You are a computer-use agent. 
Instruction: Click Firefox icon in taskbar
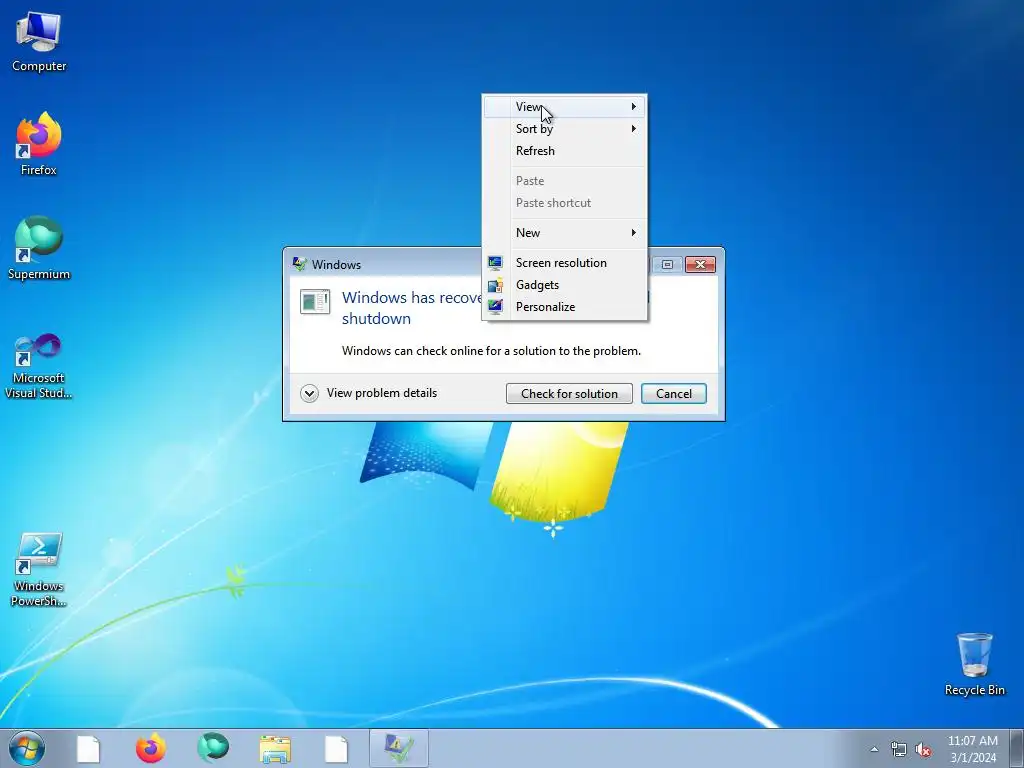(x=150, y=748)
